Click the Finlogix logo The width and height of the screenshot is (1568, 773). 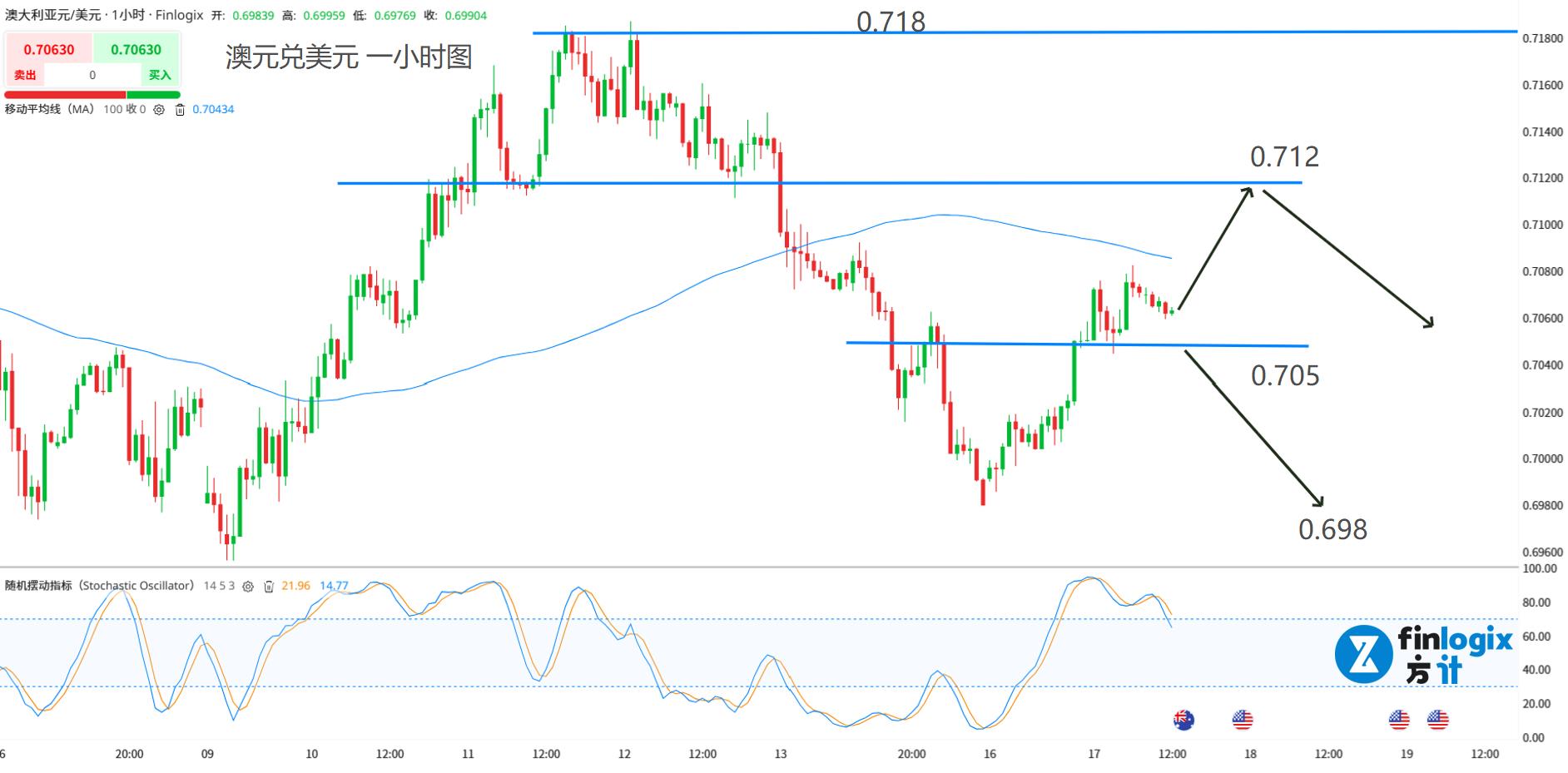[x=1423, y=655]
